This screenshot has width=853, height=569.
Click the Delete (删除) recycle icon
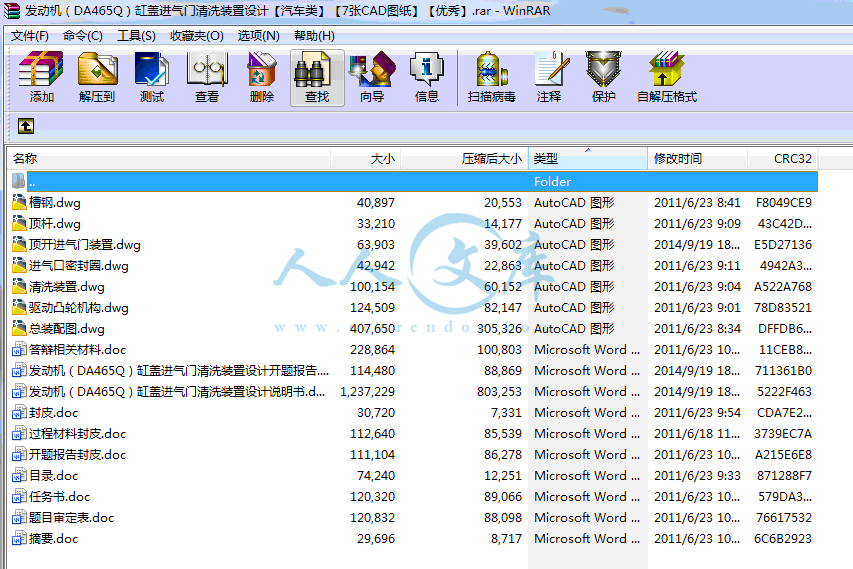(262, 69)
